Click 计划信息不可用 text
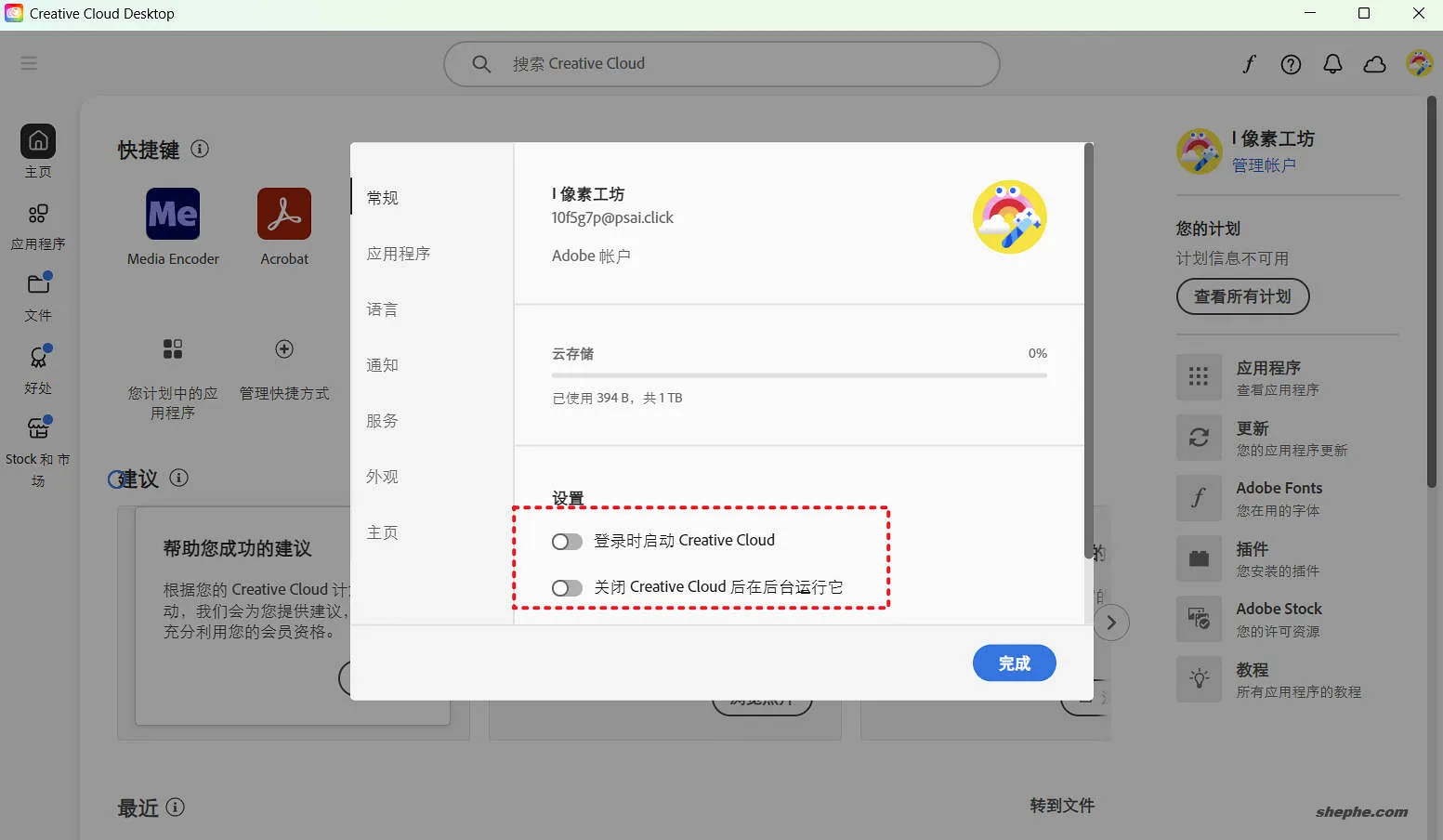The image size is (1443, 840). tap(1232, 258)
